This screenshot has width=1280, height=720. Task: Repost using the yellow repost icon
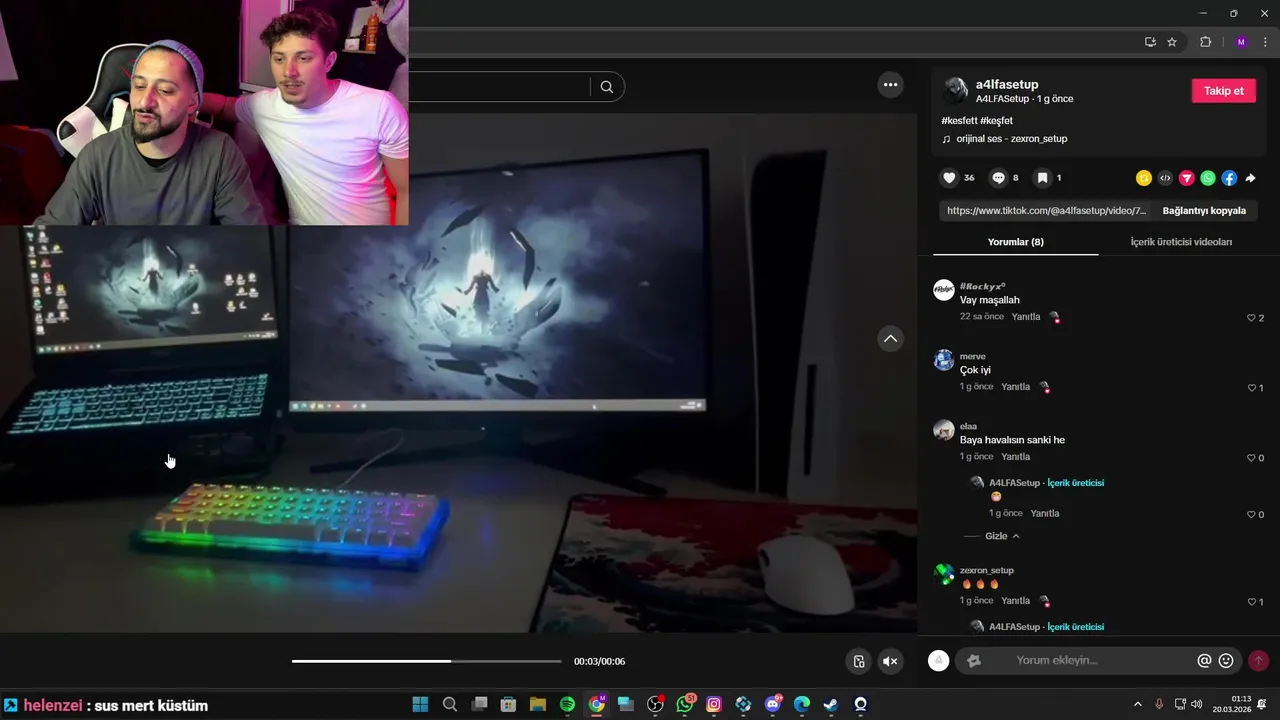point(1144,178)
